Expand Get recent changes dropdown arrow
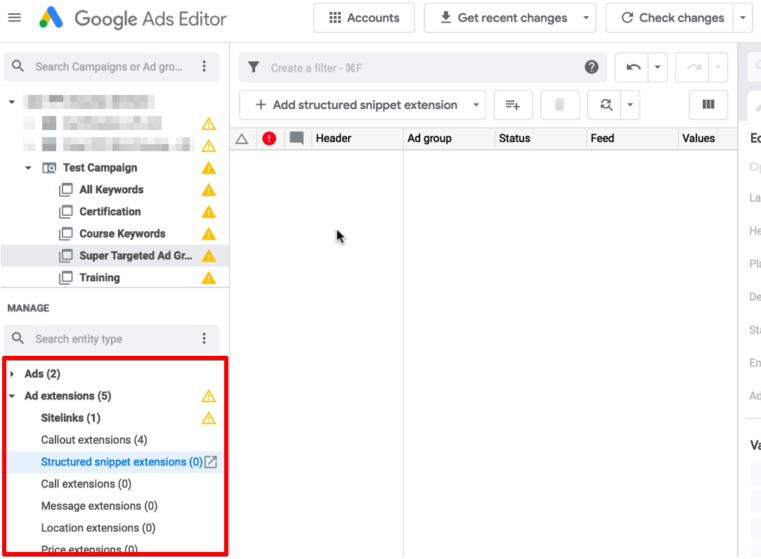 pos(586,18)
